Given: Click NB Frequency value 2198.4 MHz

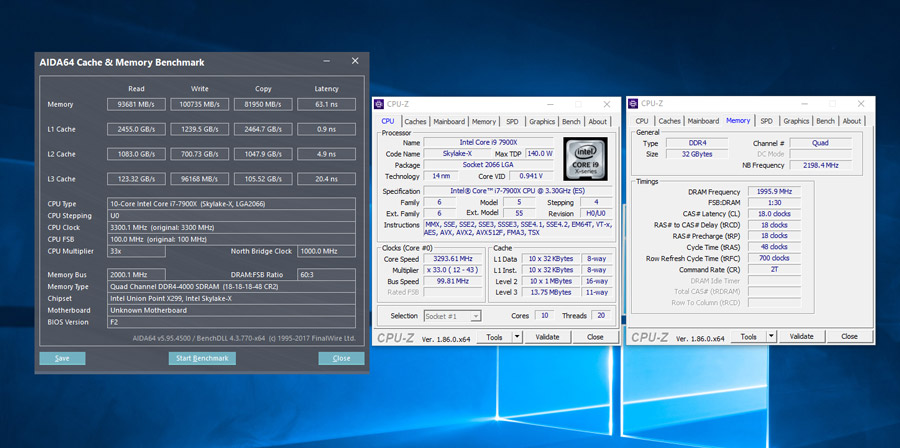Looking at the screenshot, I should (x=820, y=165).
